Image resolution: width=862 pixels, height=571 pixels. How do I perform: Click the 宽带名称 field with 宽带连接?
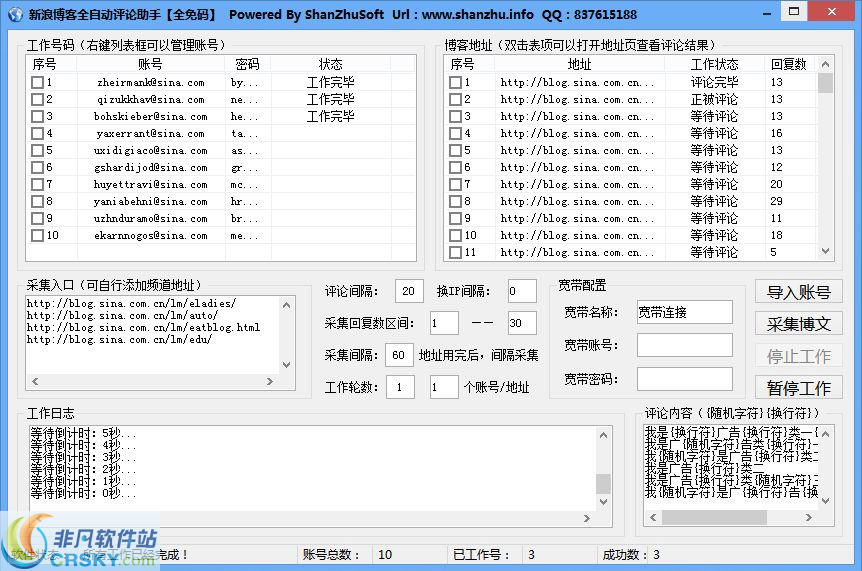point(684,312)
